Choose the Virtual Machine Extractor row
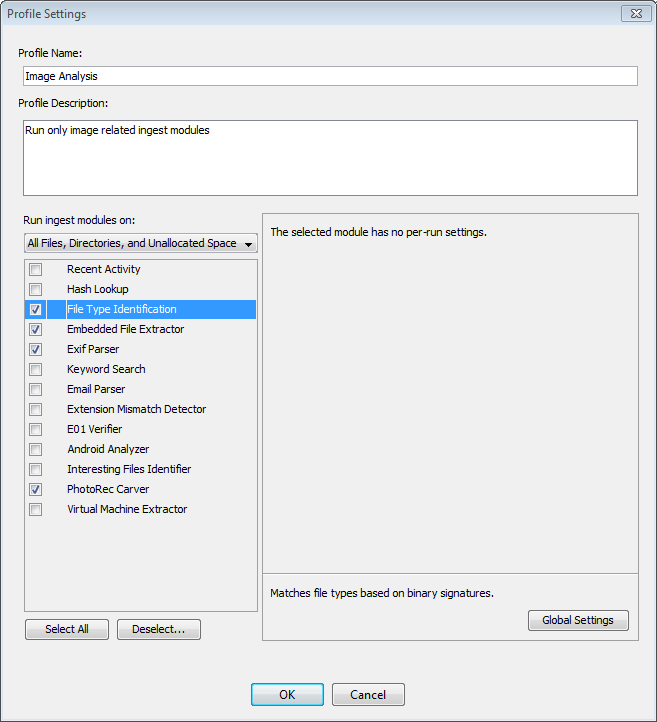Image resolution: width=657 pixels, height=722 pixels. pos(127,509)
